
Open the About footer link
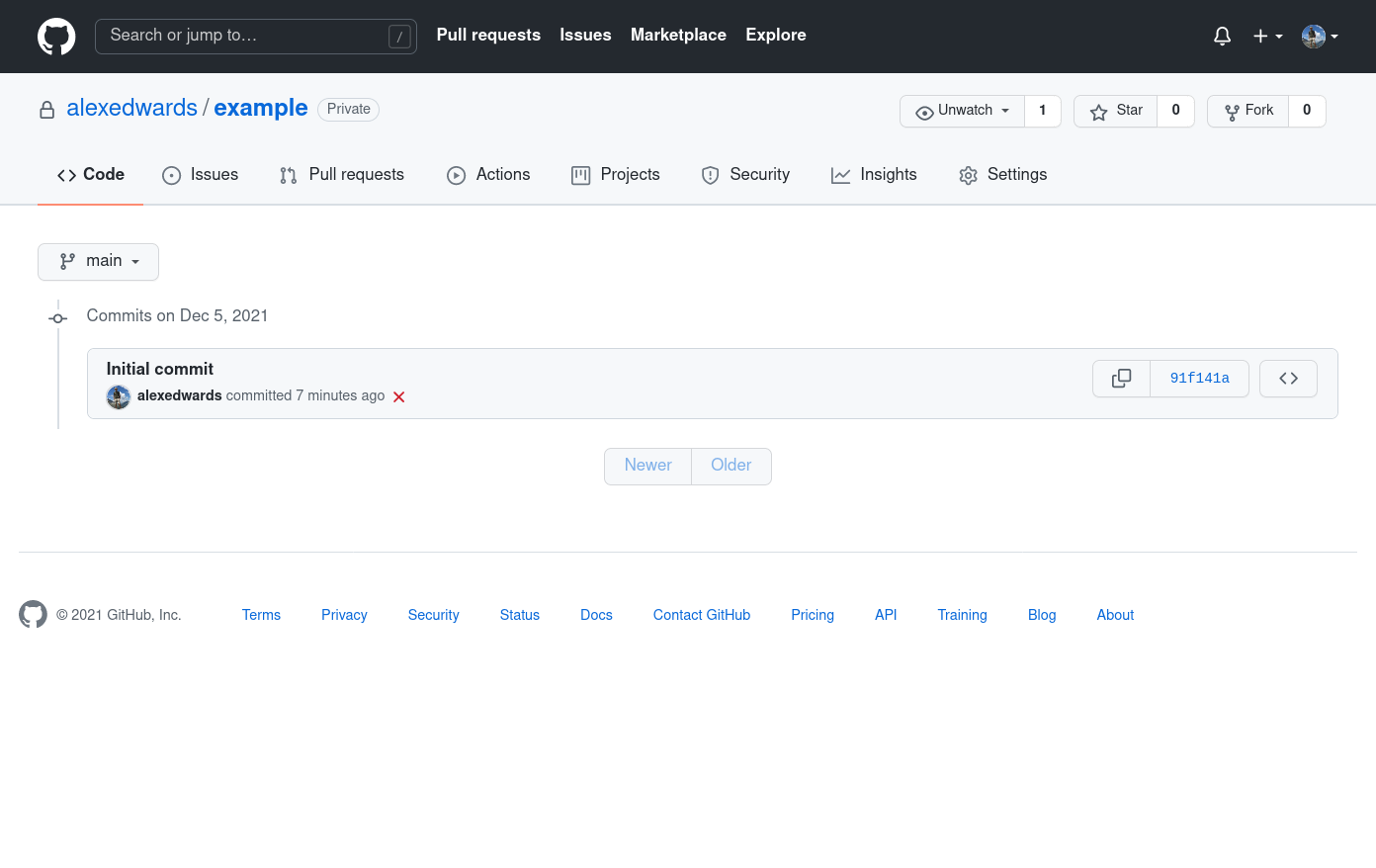1115,615
